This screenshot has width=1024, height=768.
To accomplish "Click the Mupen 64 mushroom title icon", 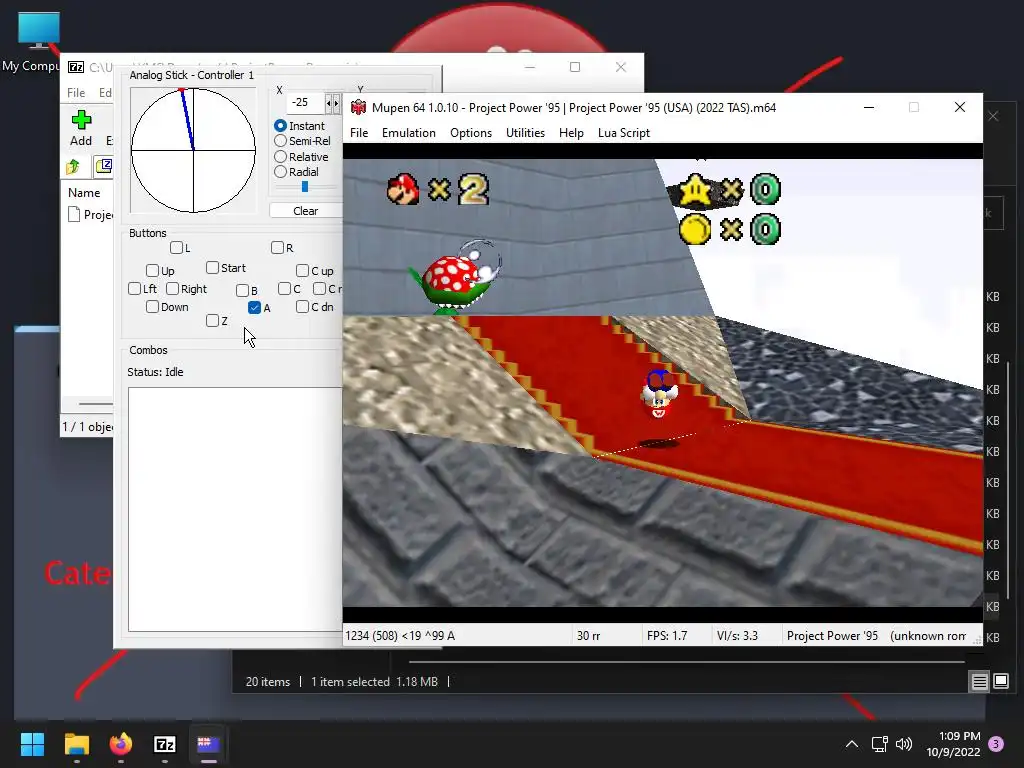I will click(359, 107).
